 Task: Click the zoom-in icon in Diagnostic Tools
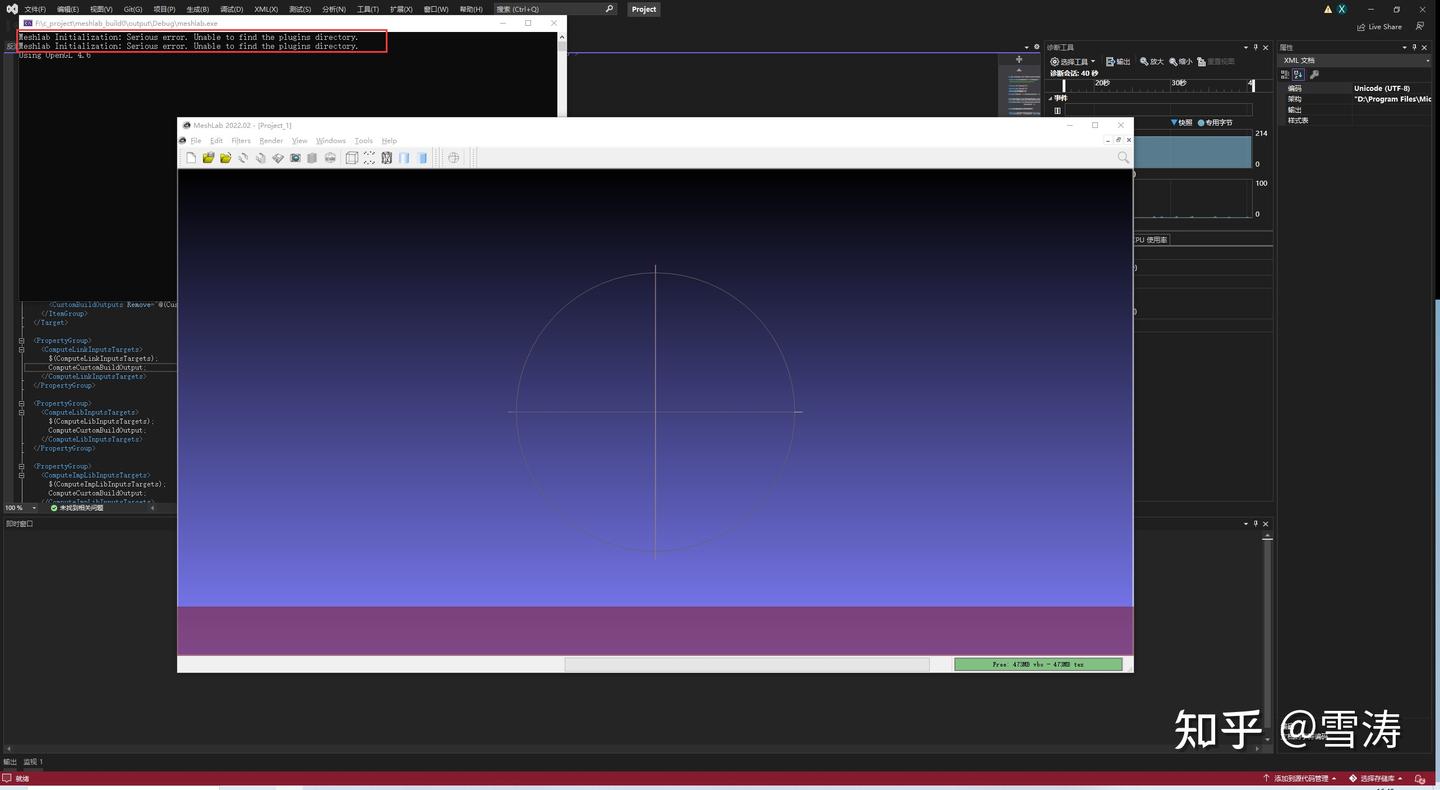[1149, 61]
